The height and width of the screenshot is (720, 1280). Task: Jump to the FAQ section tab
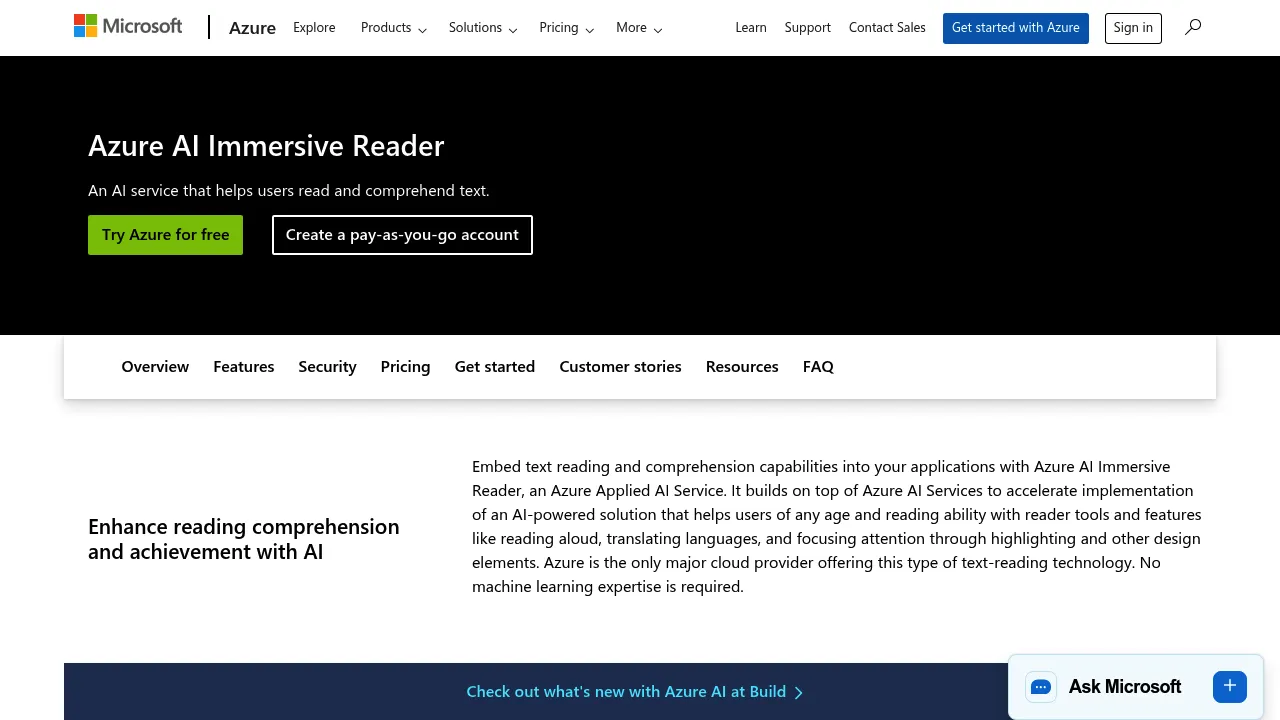click(x=818, y=367)
